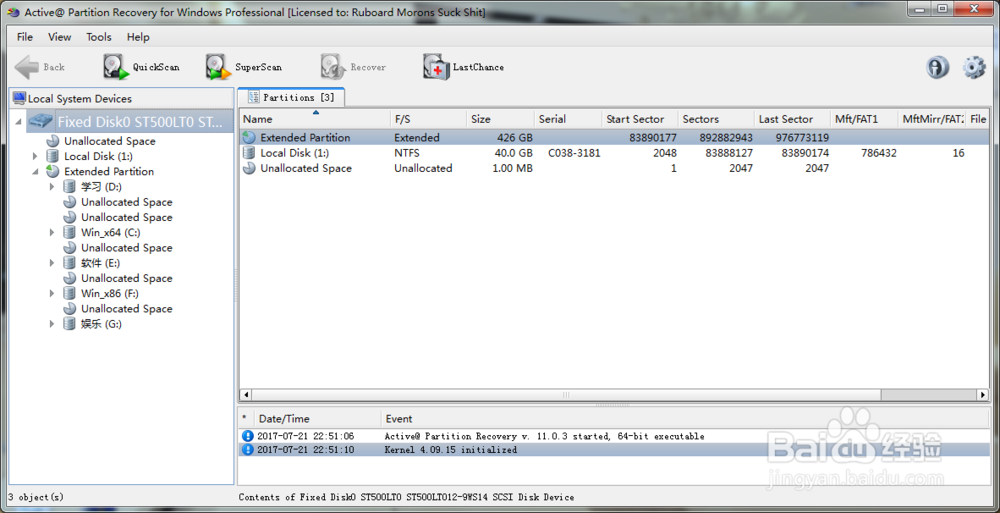Click the start sector value 83890177
Screen dimensions: 1000x513
(652, 137)
